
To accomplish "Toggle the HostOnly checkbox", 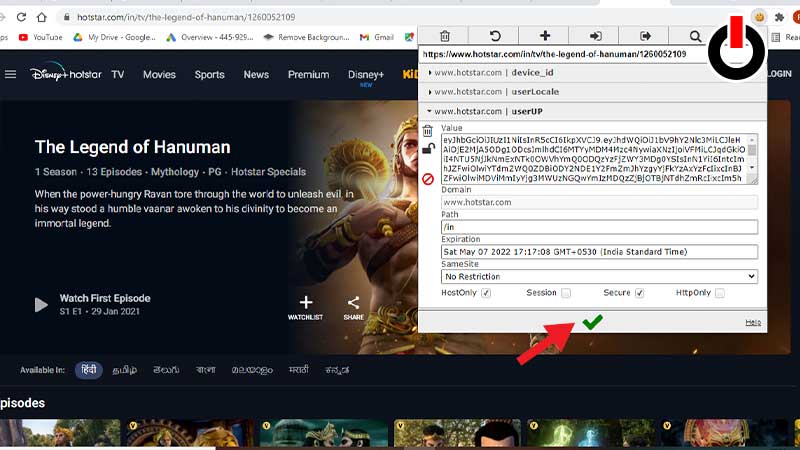I will click(x=486, y=293).
